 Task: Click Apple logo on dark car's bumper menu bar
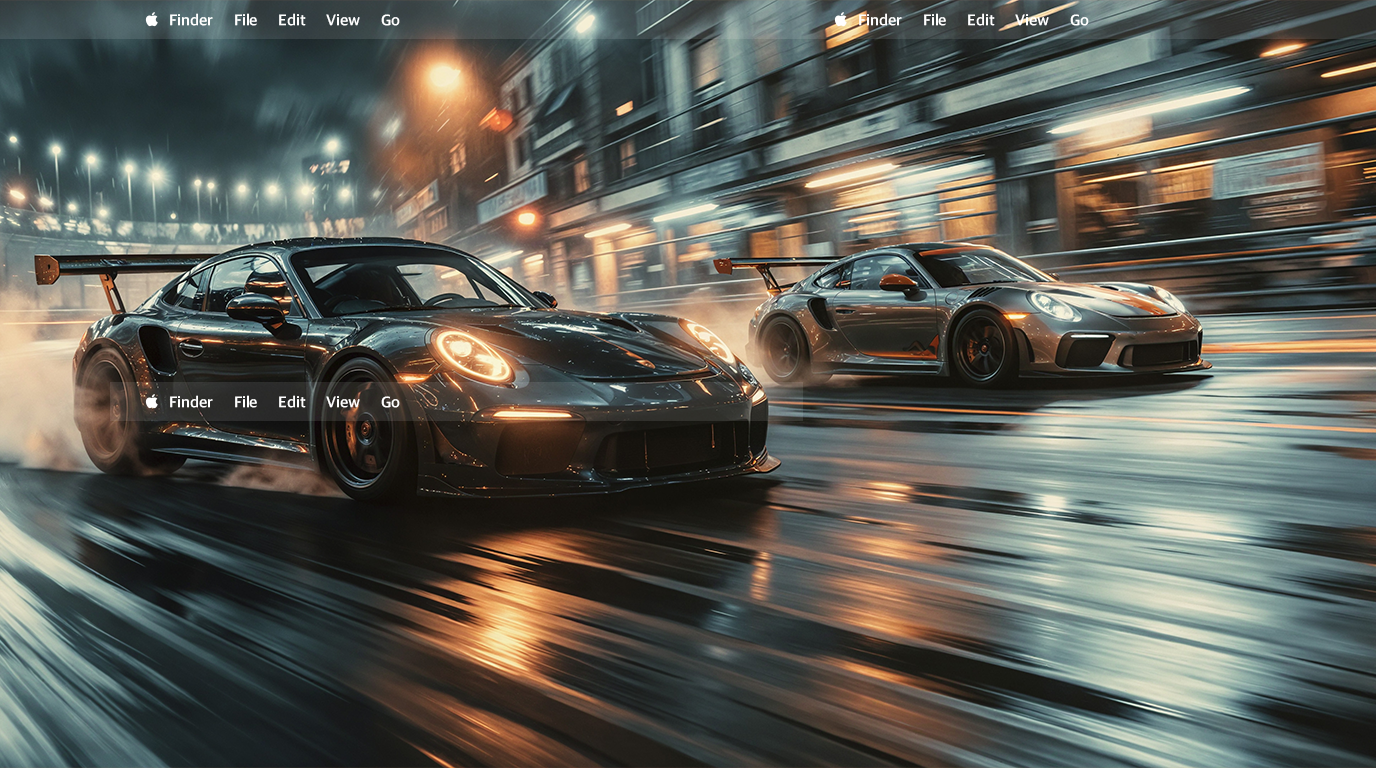[152, 402]
